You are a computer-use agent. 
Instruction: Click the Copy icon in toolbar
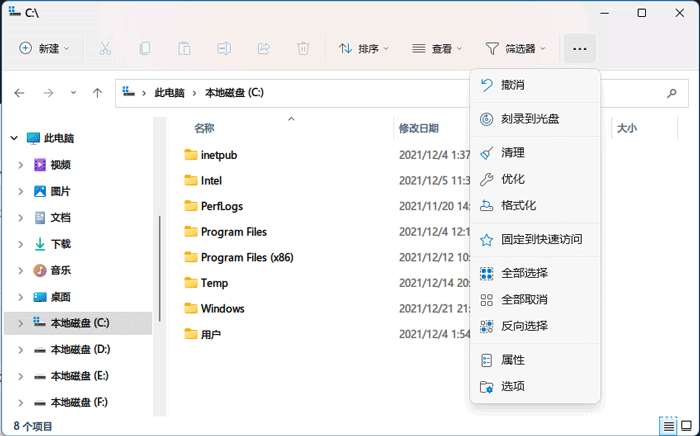[x=145, y=48]
